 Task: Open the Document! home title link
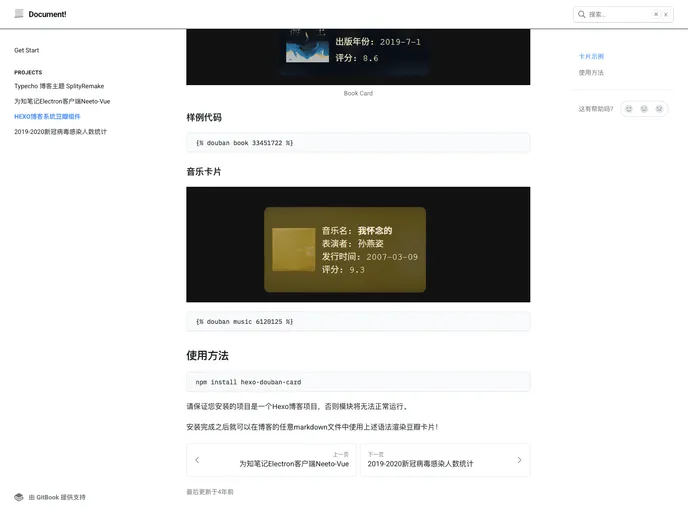click(x=47, y=14)
